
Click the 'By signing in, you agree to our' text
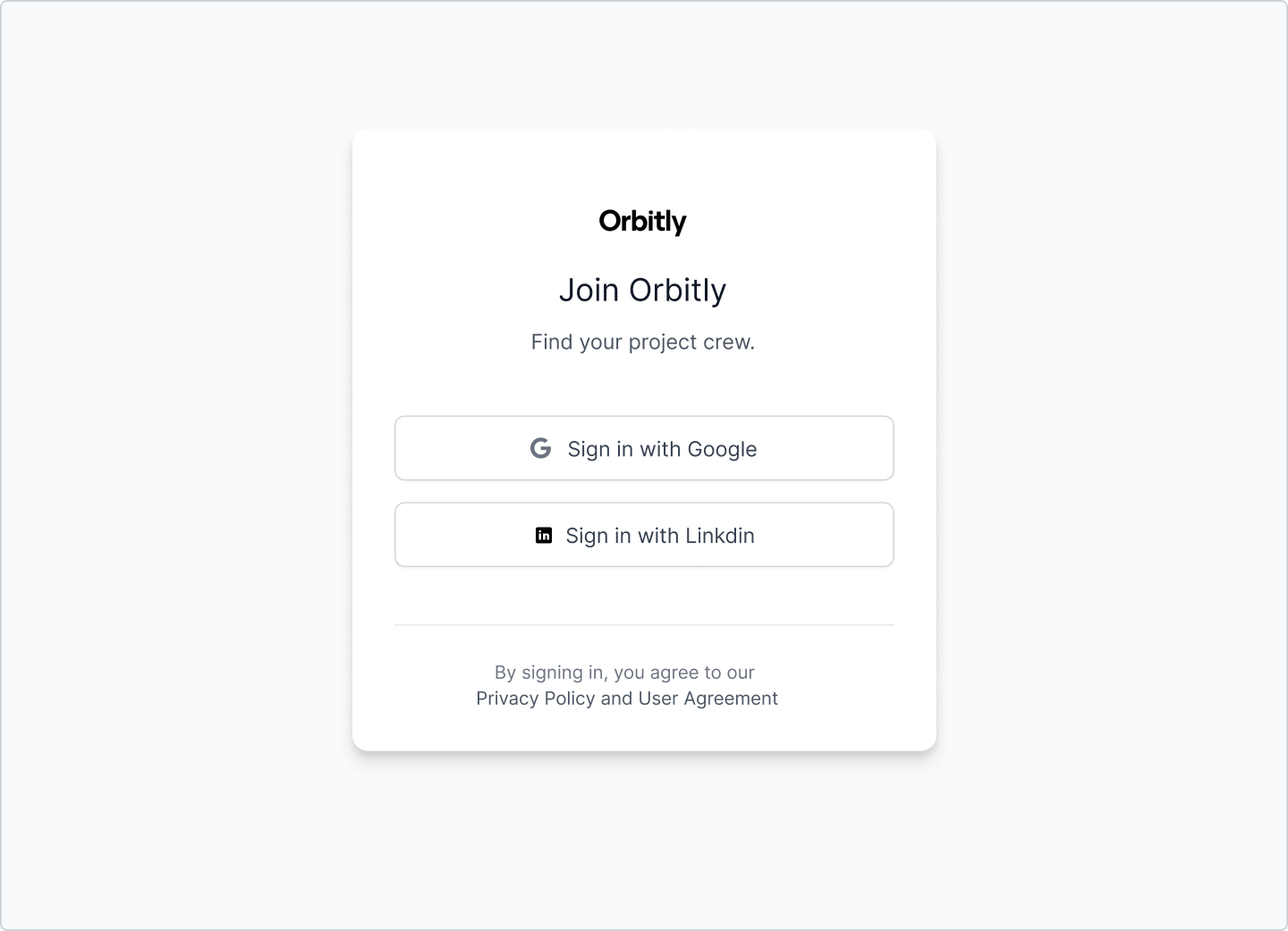[625, 672]
